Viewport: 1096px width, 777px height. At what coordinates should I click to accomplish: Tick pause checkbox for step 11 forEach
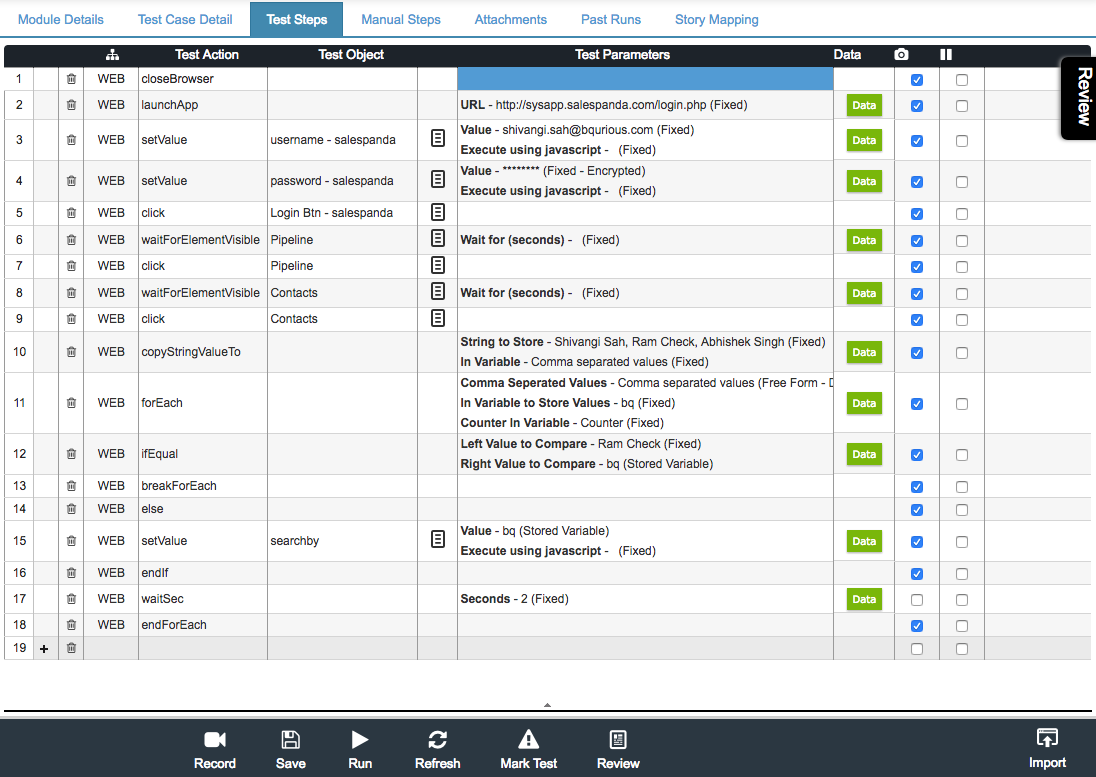pyautogui.click(x=962, y=404)
